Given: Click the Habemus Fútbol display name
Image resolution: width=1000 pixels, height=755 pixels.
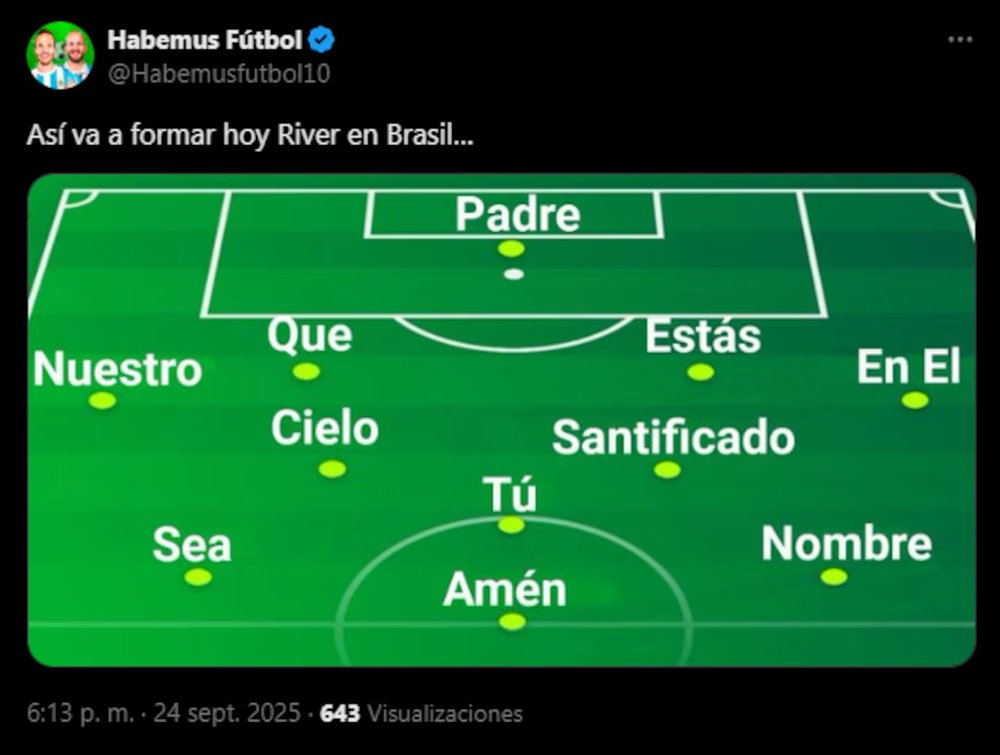Looking at the screenshot, I should [204, 41].
